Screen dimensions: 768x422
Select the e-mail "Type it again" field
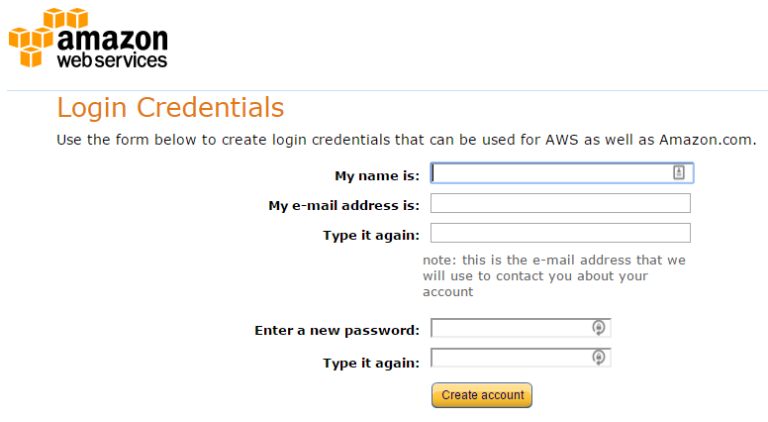[x=560, y=233]
